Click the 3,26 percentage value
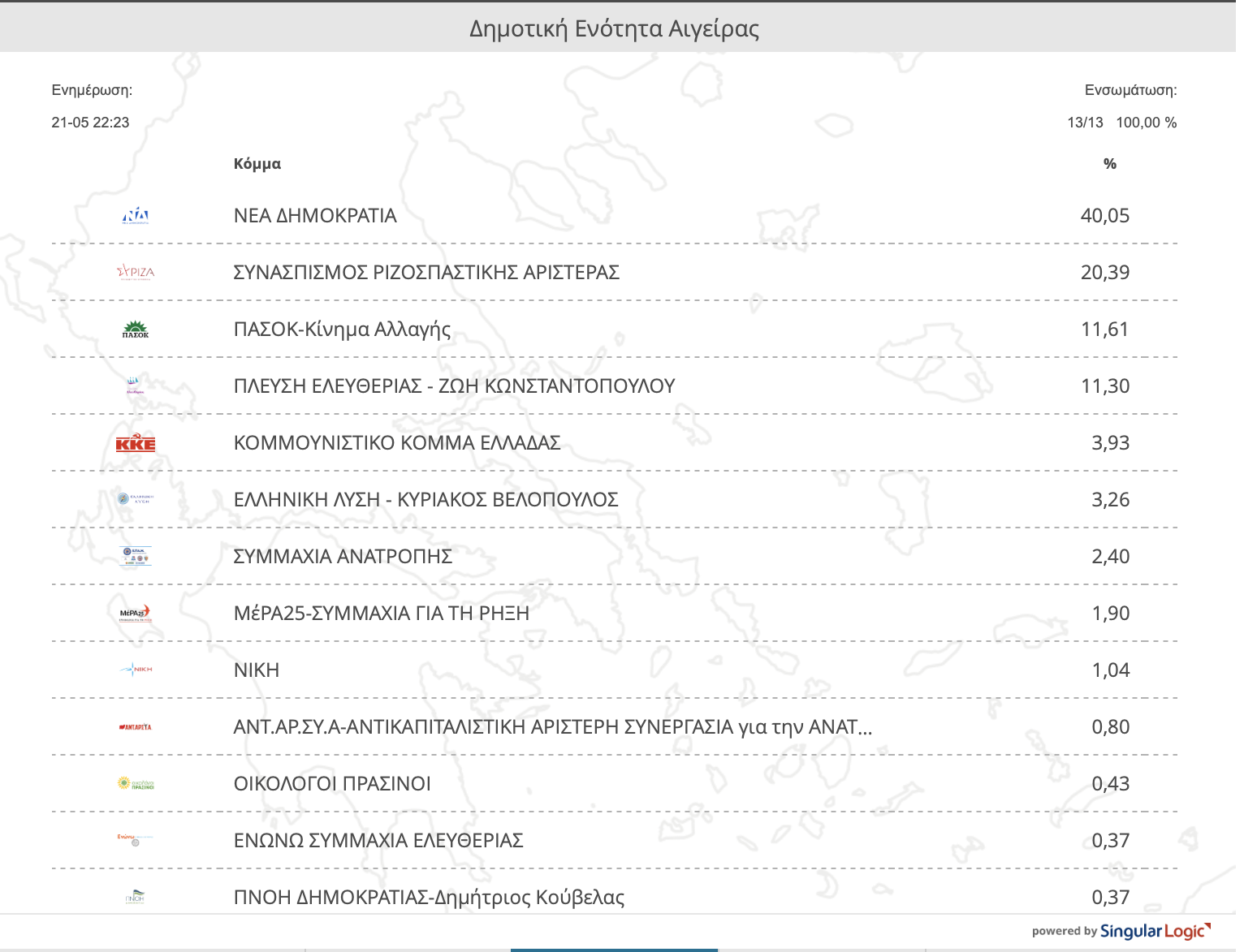This screenshot has height=952, width=1244. tap(1111, 500)
